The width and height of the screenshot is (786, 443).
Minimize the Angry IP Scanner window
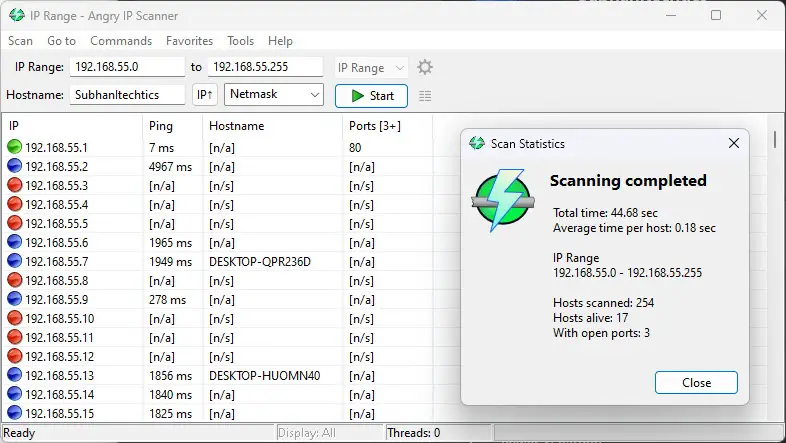[x=671, y=15]
